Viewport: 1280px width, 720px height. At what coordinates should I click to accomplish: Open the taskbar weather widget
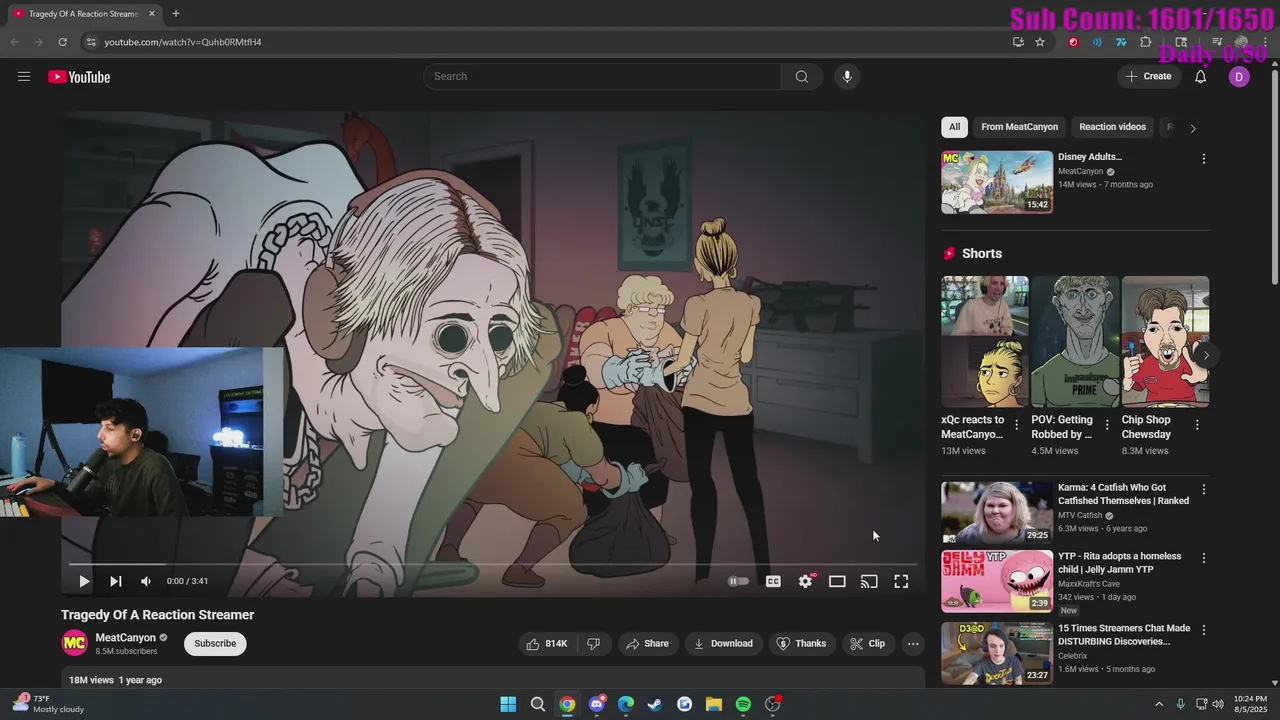(x=48, y=704)
